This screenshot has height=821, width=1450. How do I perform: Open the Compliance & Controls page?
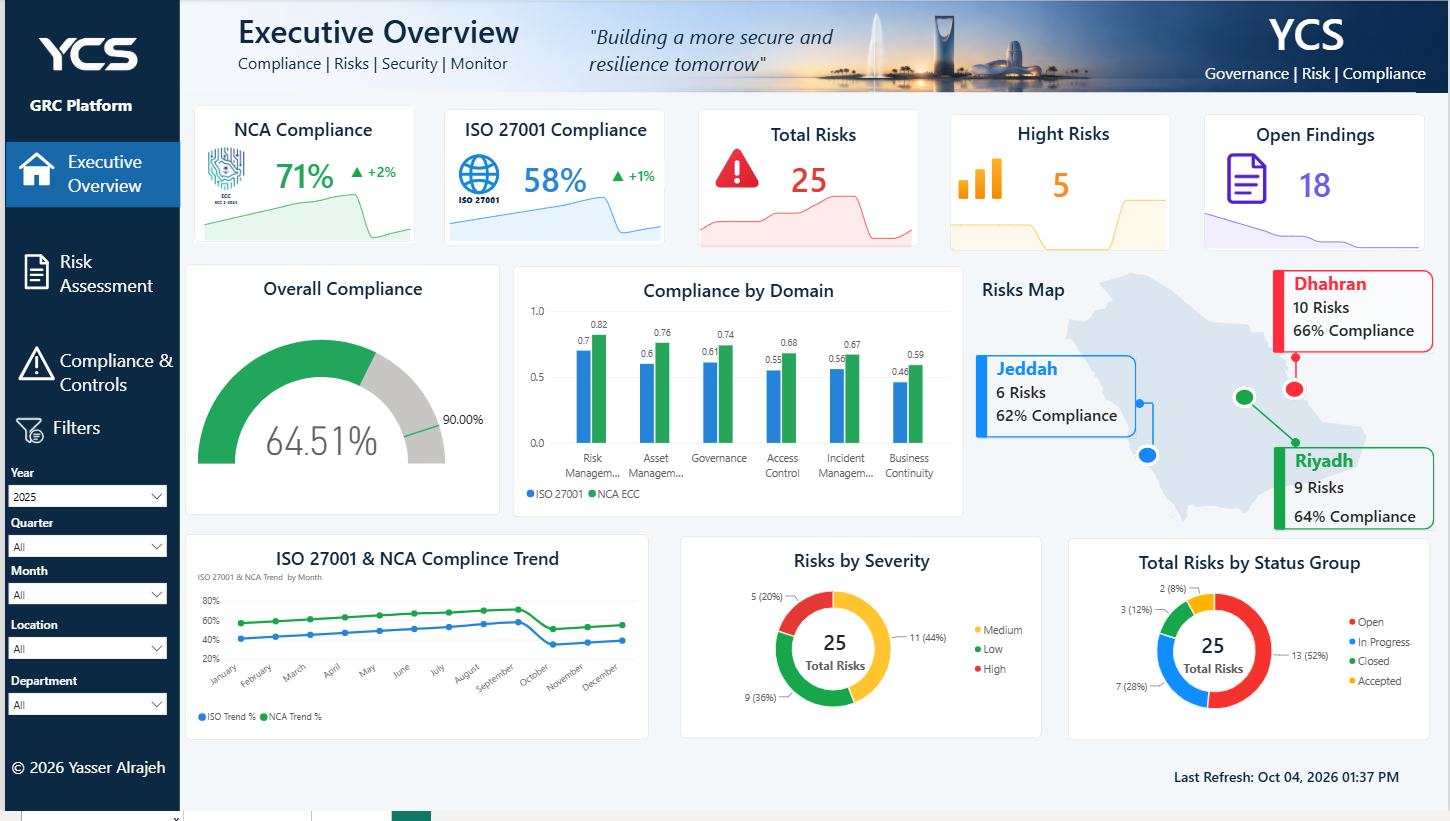coord(92,372)
